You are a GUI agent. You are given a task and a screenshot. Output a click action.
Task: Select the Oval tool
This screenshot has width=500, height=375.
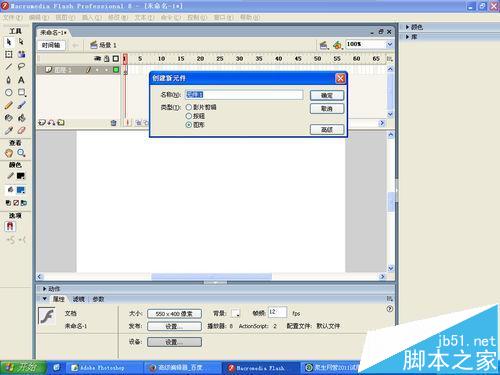pyautogui.click(x=9, y=92)
